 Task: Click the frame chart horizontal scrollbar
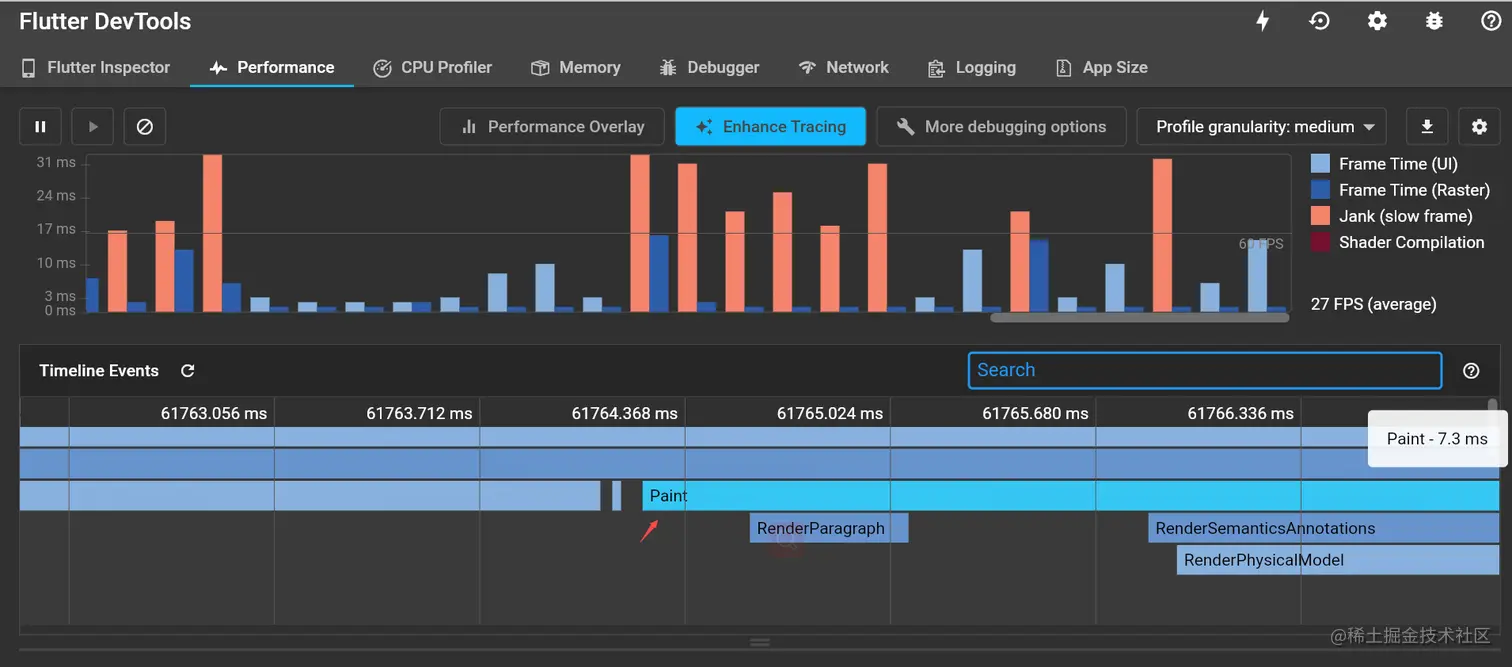pos(1139,318)
